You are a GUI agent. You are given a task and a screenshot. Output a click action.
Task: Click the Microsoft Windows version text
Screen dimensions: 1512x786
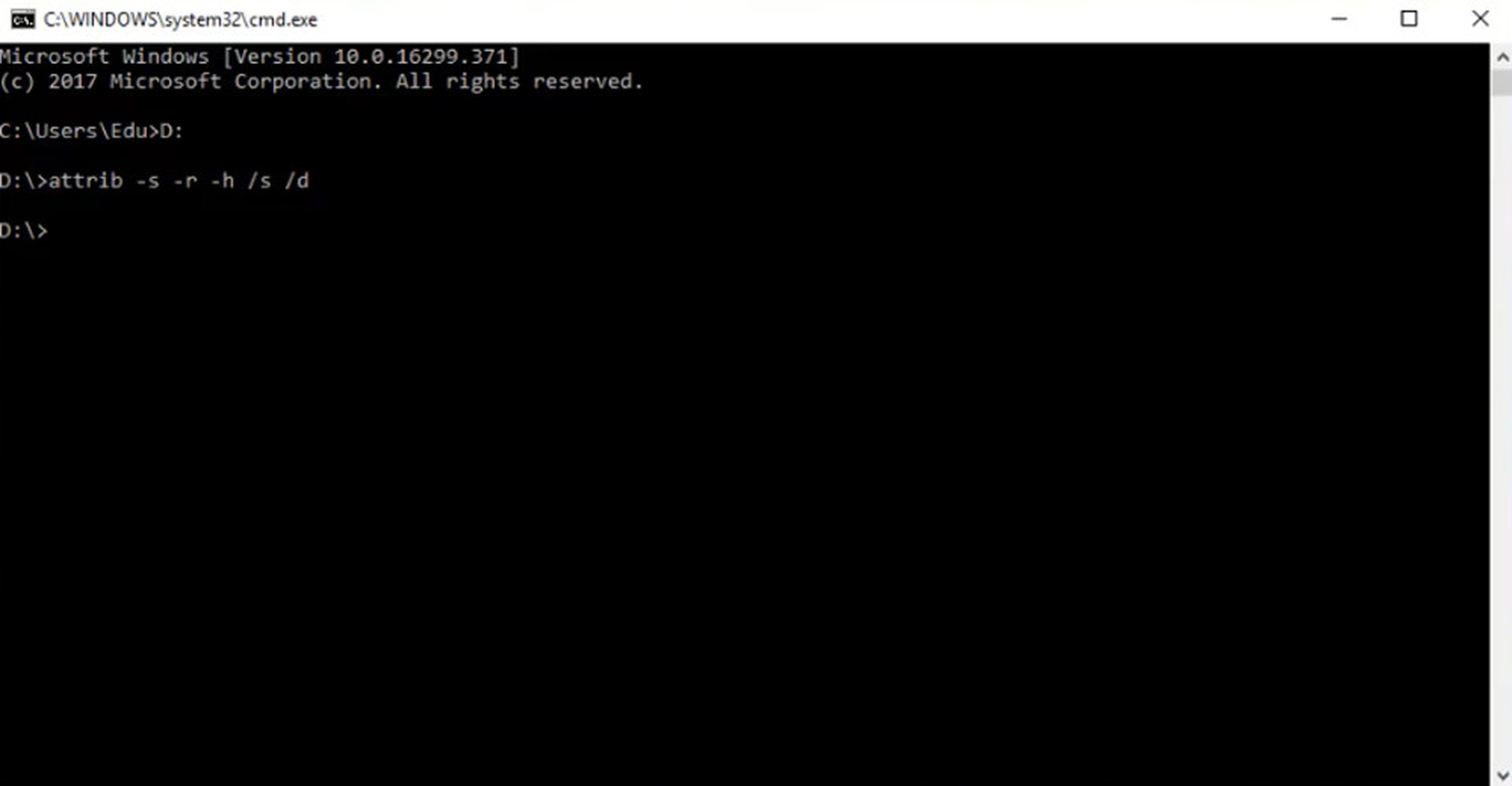259,56
